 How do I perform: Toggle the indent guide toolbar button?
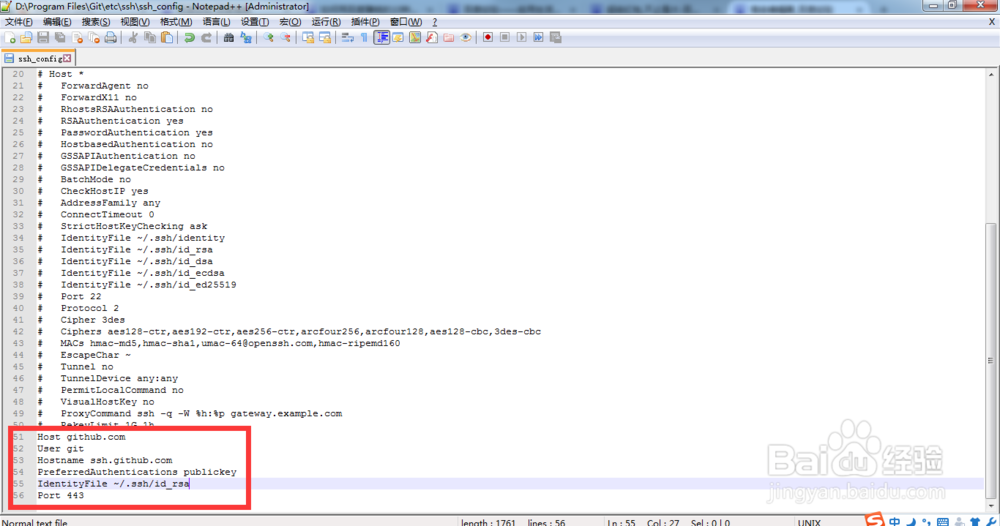tap(381, 38)
